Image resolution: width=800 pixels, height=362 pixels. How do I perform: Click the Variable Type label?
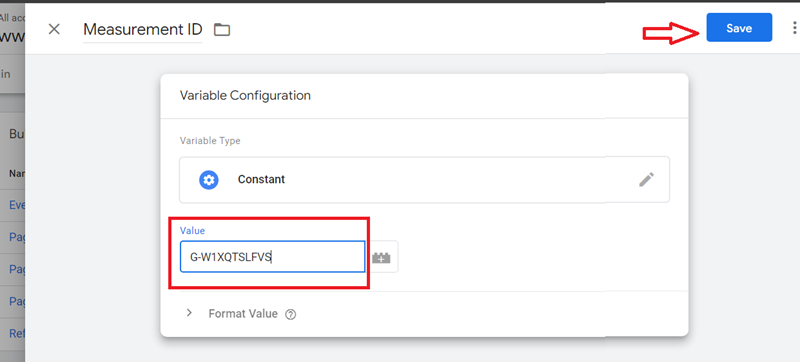coord(210,141)
